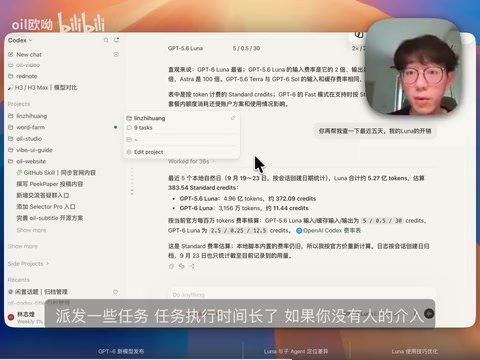Image resolution: width=480 pixels, height=360 pixels.
Task: Click the globe icon before OpenAI Codex link
Action: click(x=299, y=230)
